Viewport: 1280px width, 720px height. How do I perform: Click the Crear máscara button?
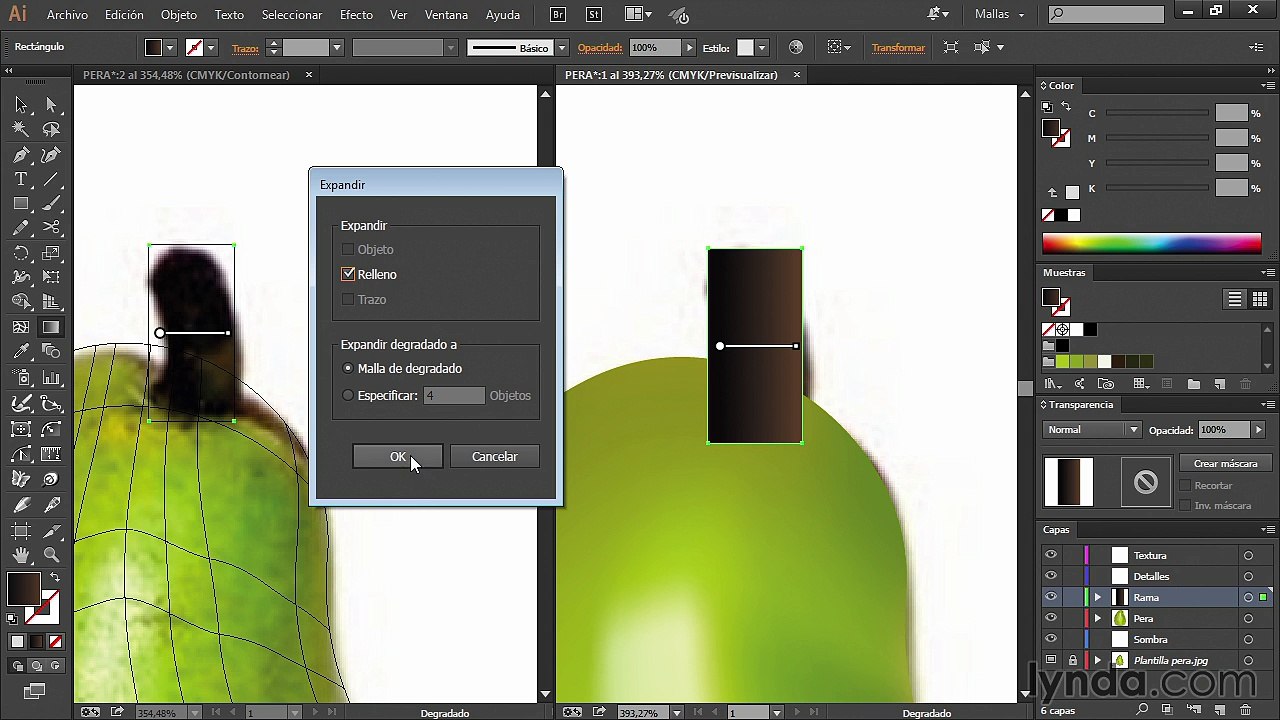(x=1225, y=463)
